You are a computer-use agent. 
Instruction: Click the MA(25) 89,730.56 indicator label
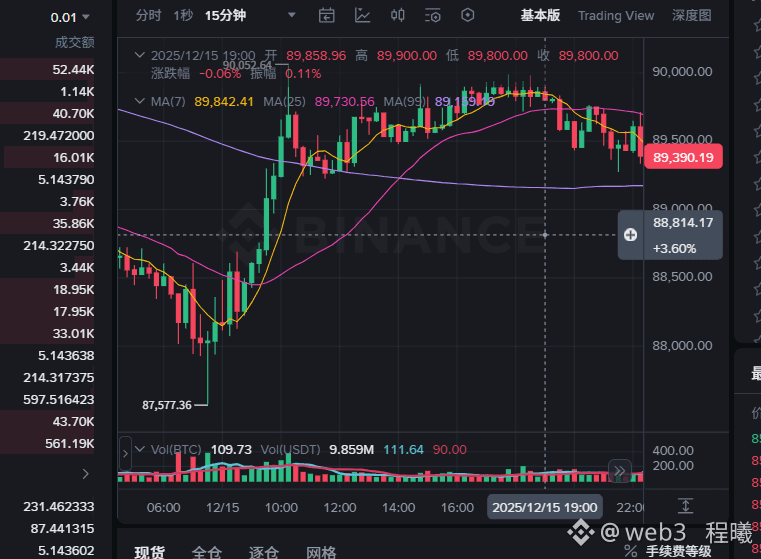pos(319,101)
